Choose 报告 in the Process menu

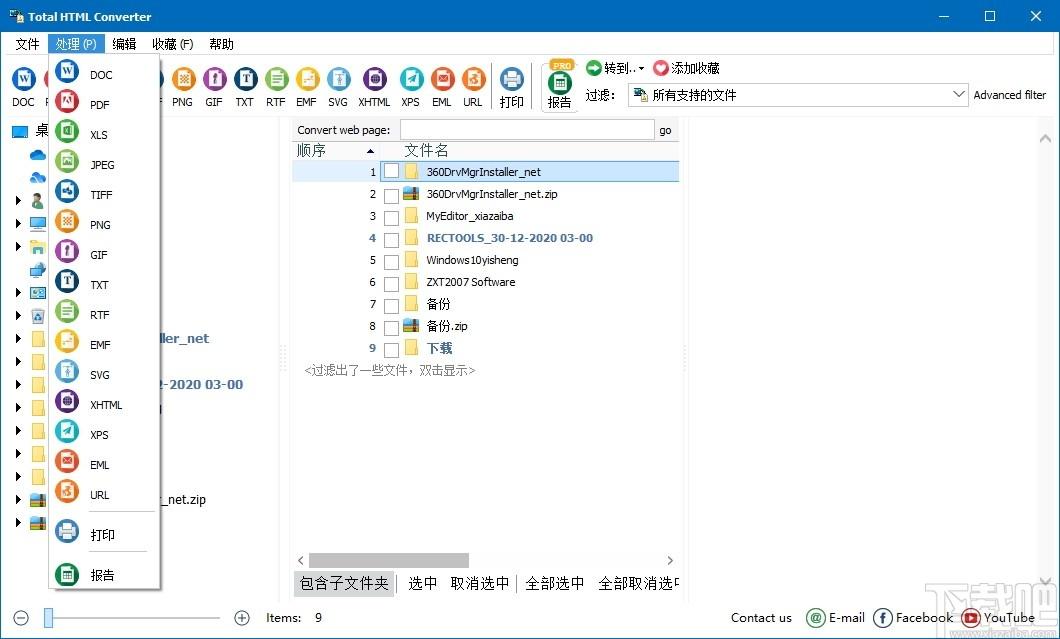point(104,575)
